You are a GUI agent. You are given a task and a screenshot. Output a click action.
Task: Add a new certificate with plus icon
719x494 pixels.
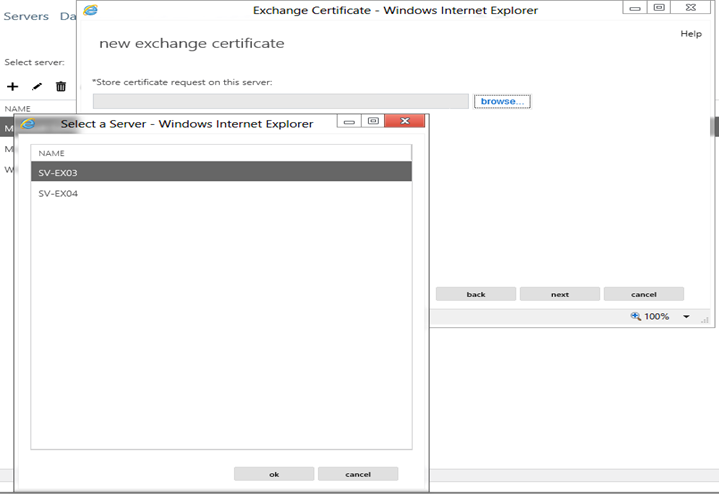coord(13,86)
